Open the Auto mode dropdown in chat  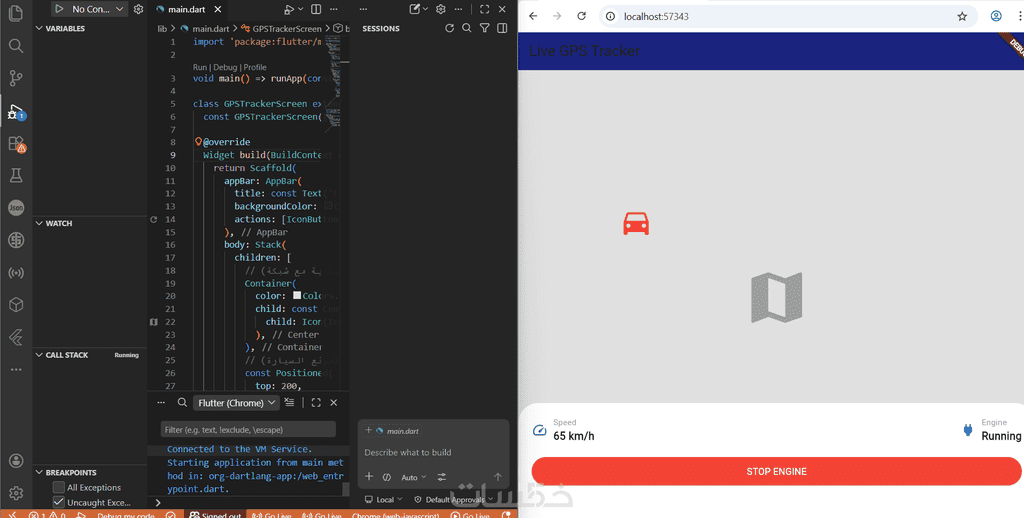413,477
